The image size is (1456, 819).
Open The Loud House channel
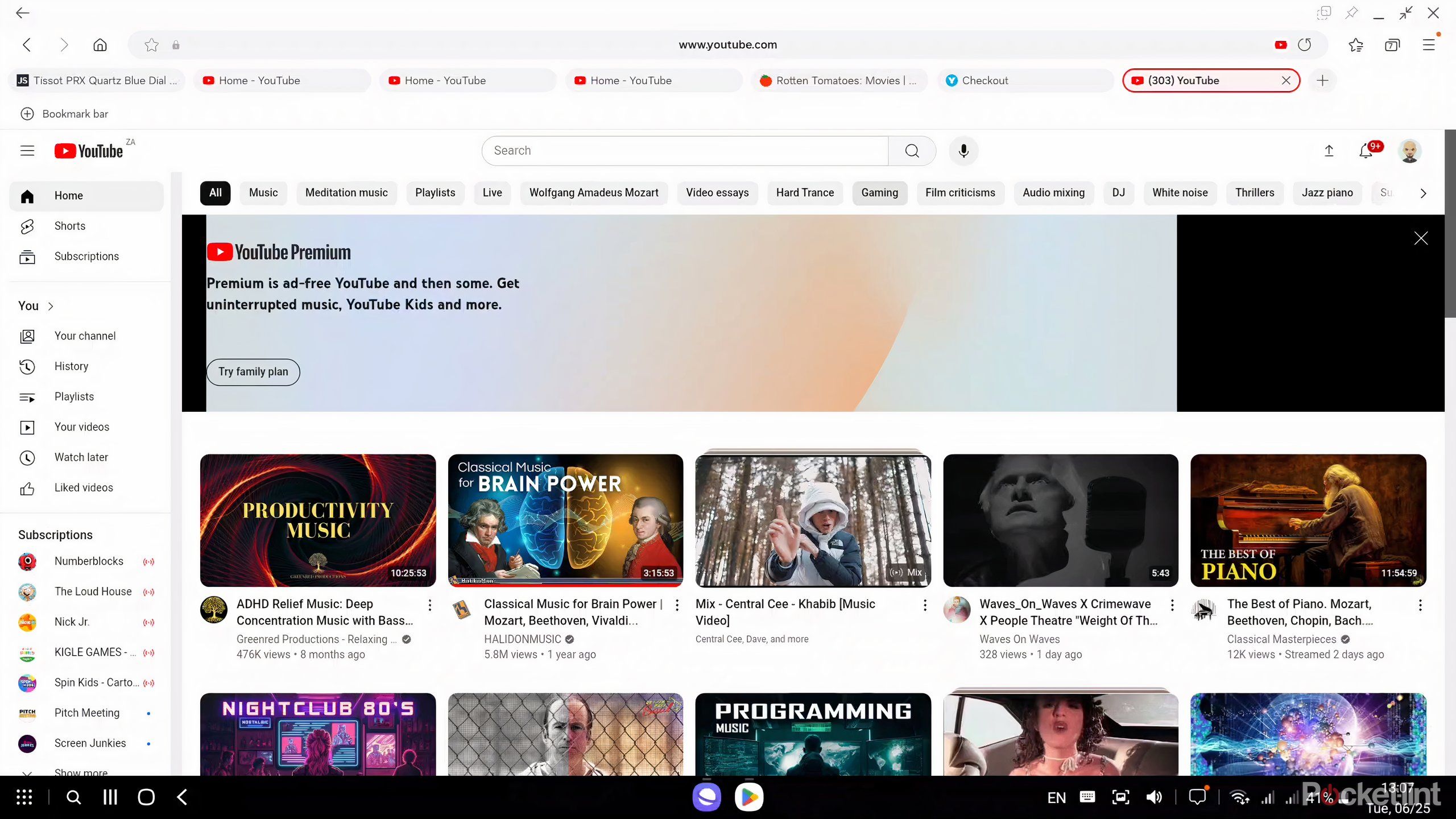coord(86,592)
